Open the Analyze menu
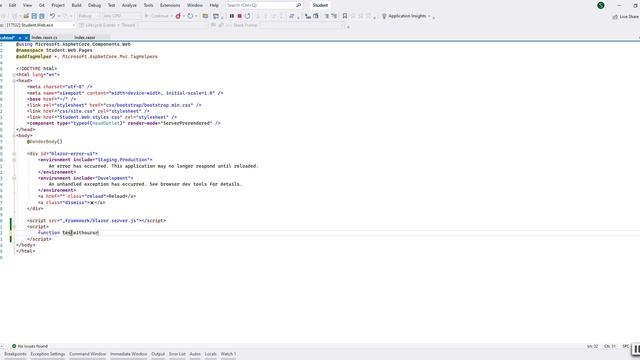This screenshot has height=360, width=640. [129, 5]
